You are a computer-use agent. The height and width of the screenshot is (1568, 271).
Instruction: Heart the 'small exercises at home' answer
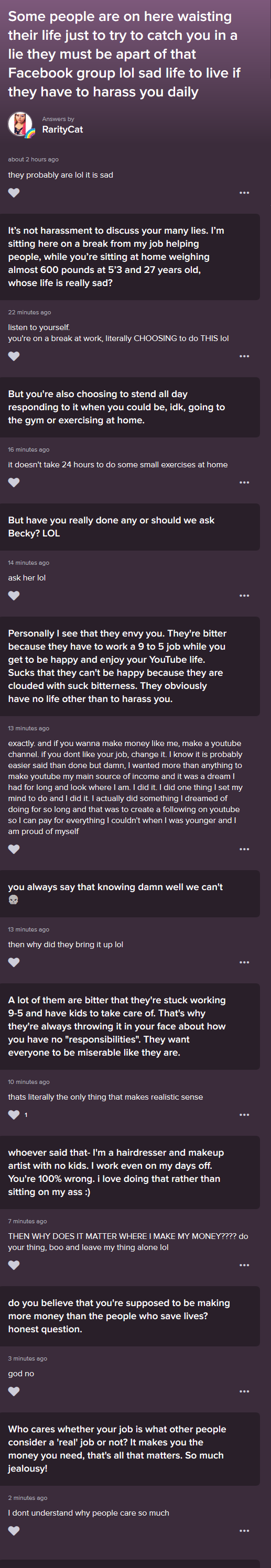14,482
